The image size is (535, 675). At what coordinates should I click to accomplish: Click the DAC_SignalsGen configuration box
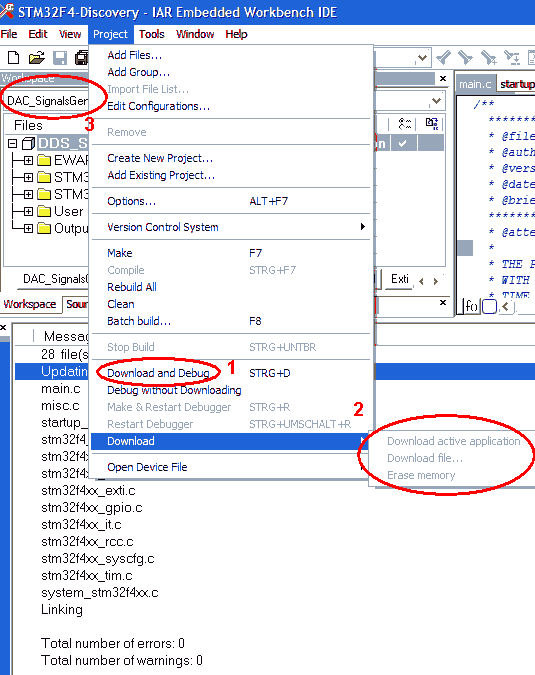(46, 101)
